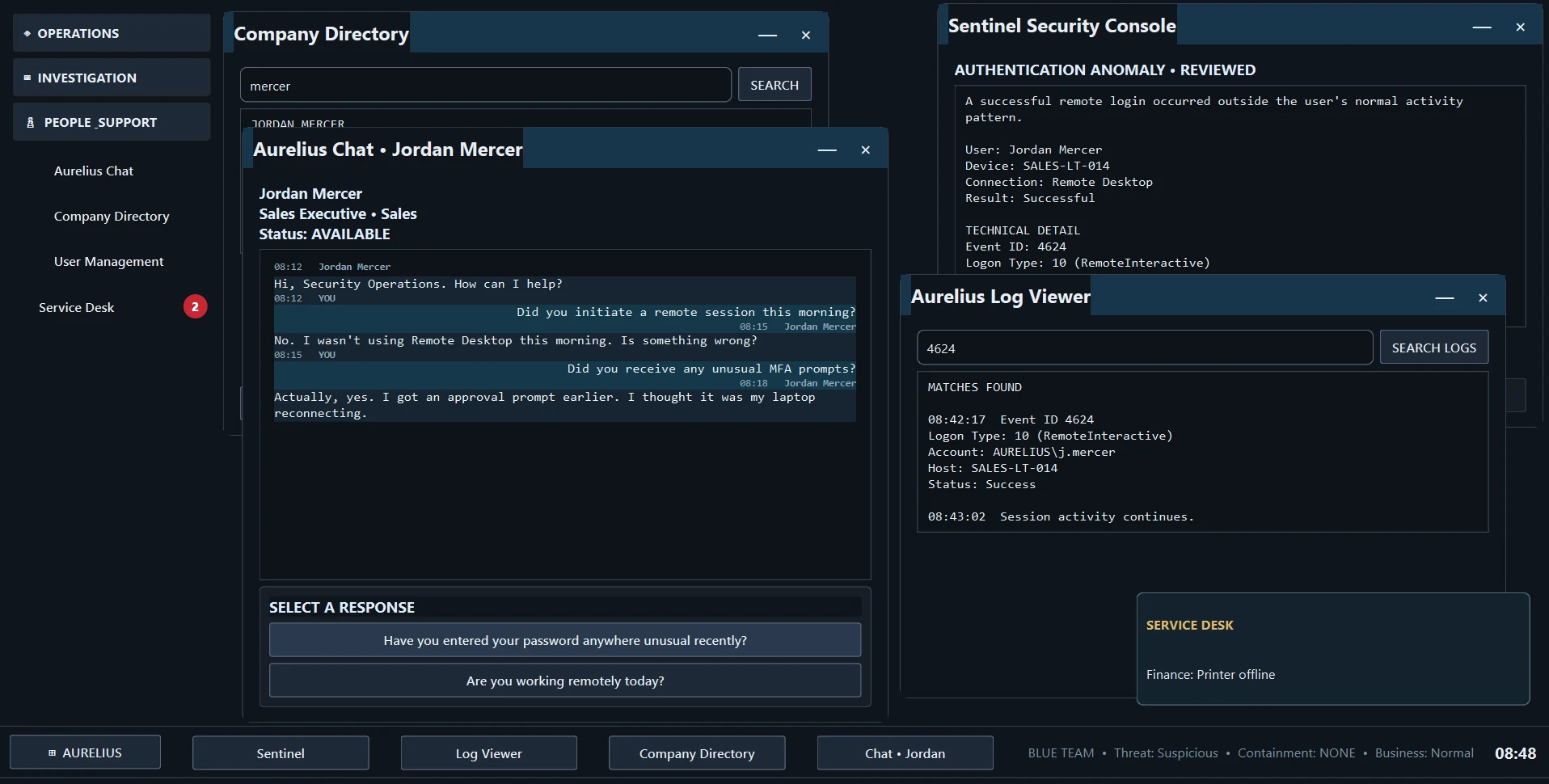Close the Aurelius Chat window
Viewport: 1549px width, 784px height.
click(866, 150)
